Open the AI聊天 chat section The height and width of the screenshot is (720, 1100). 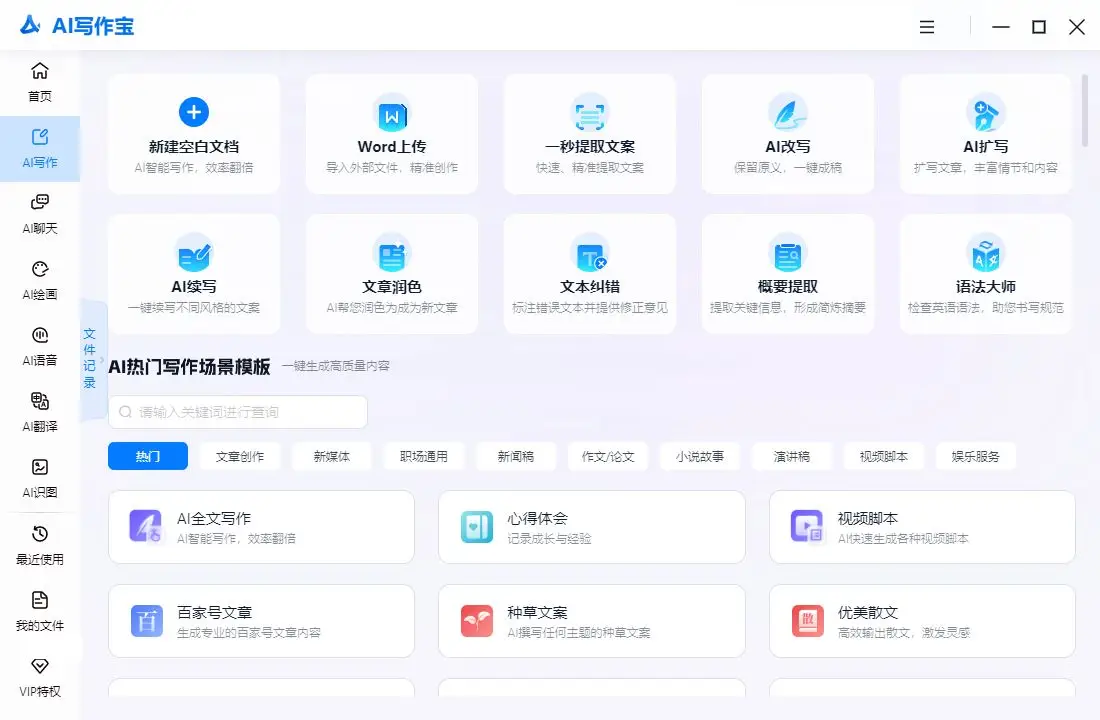(40, 215)
